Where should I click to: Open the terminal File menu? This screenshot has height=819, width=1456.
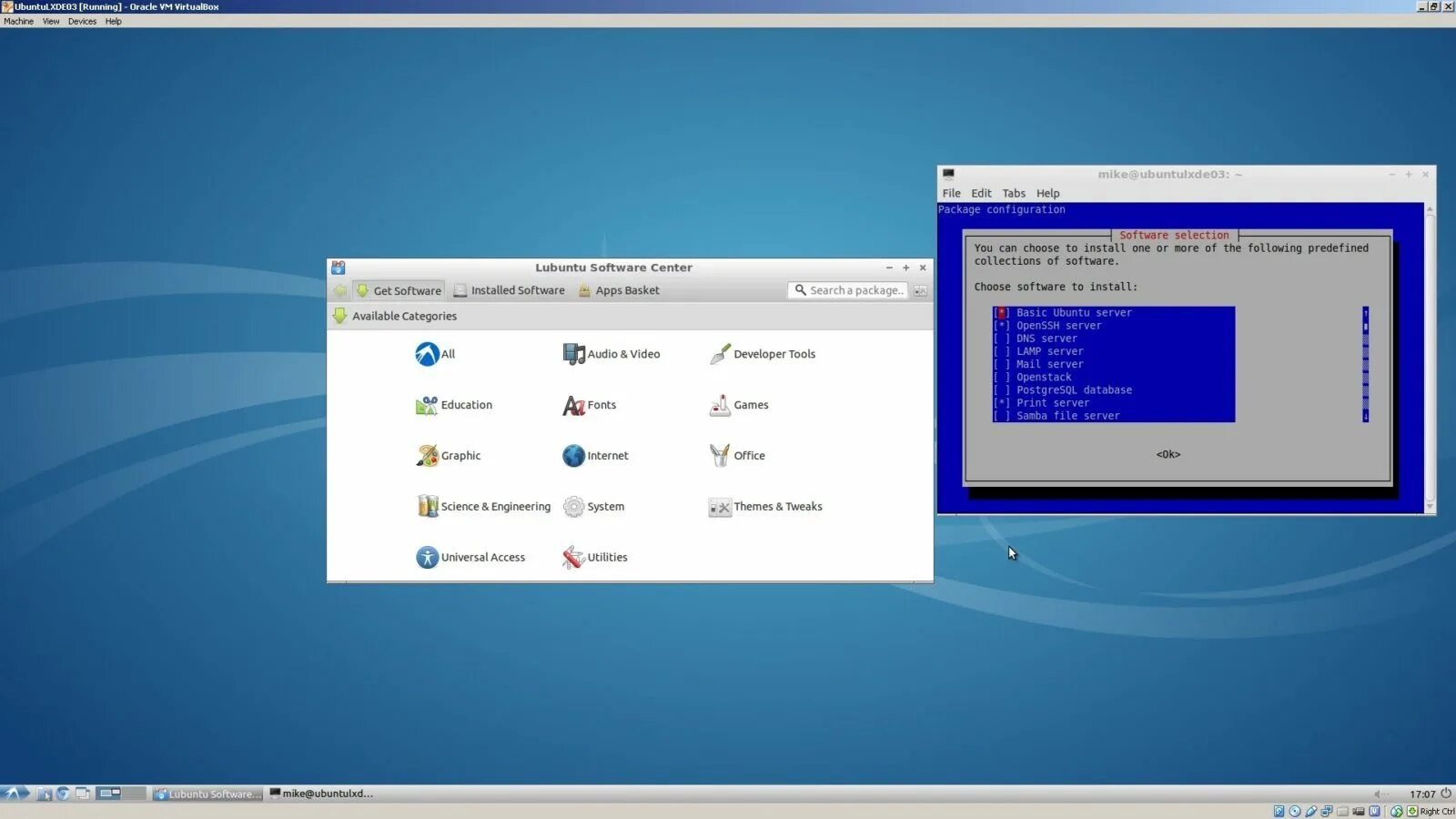(x=951, y=193)
